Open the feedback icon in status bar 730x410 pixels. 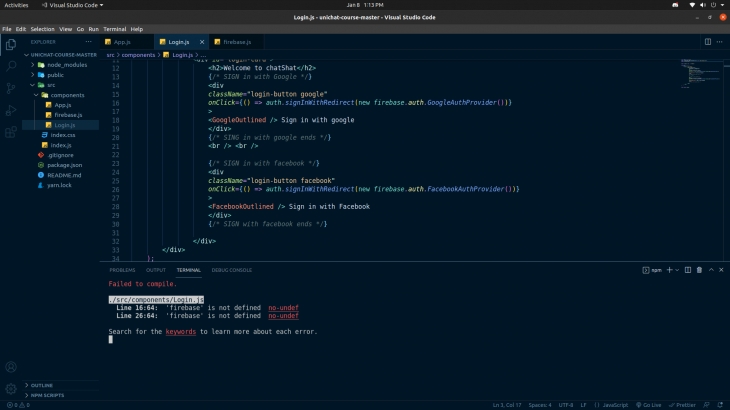(706, 405)
